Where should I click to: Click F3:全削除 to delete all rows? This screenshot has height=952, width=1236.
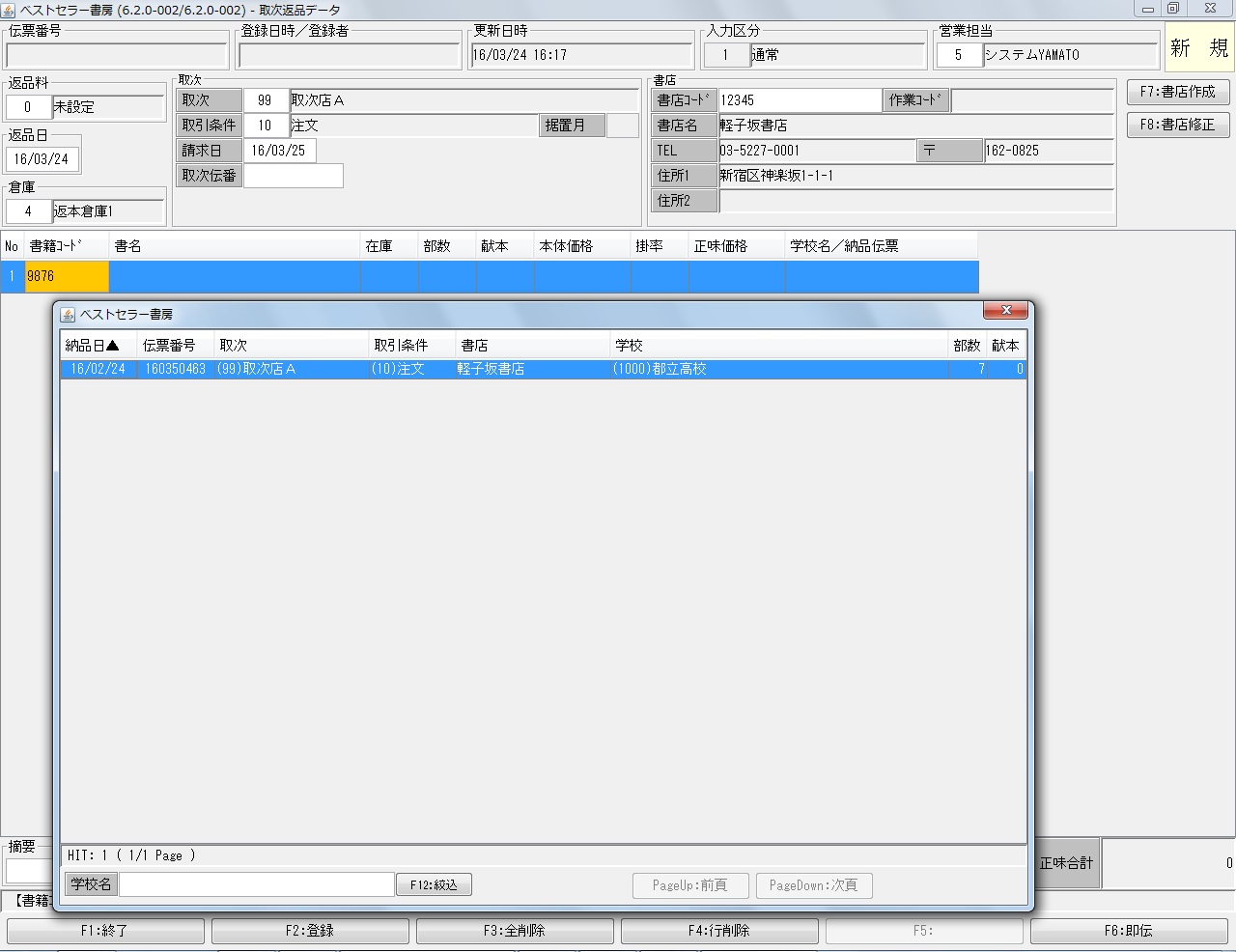[514, 931]
